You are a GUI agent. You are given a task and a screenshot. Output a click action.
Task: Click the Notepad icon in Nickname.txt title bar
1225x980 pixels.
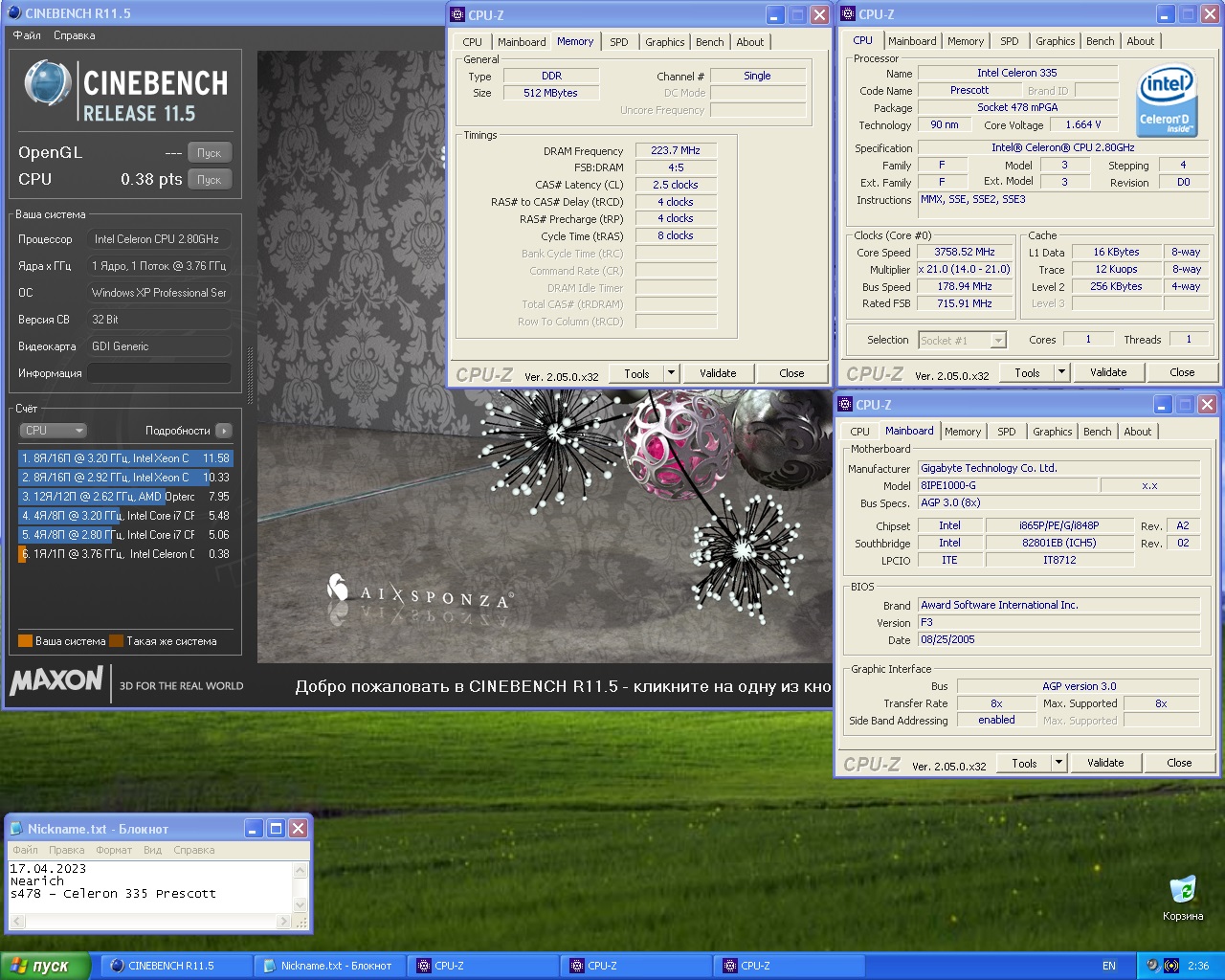point(16,828)
